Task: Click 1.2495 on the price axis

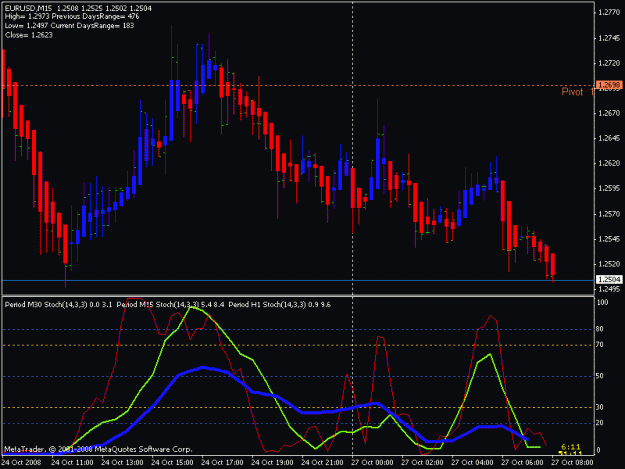Action: (609, 289)
